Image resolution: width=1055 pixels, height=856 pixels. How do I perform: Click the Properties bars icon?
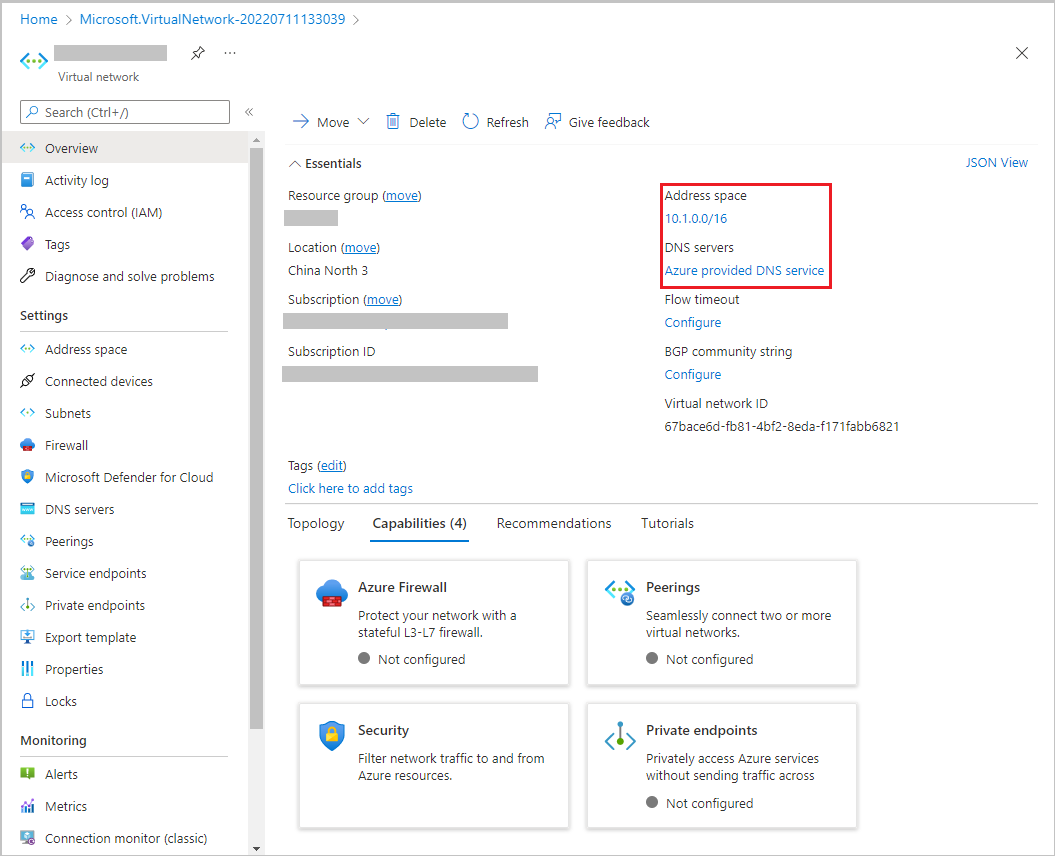pos(28,669)
